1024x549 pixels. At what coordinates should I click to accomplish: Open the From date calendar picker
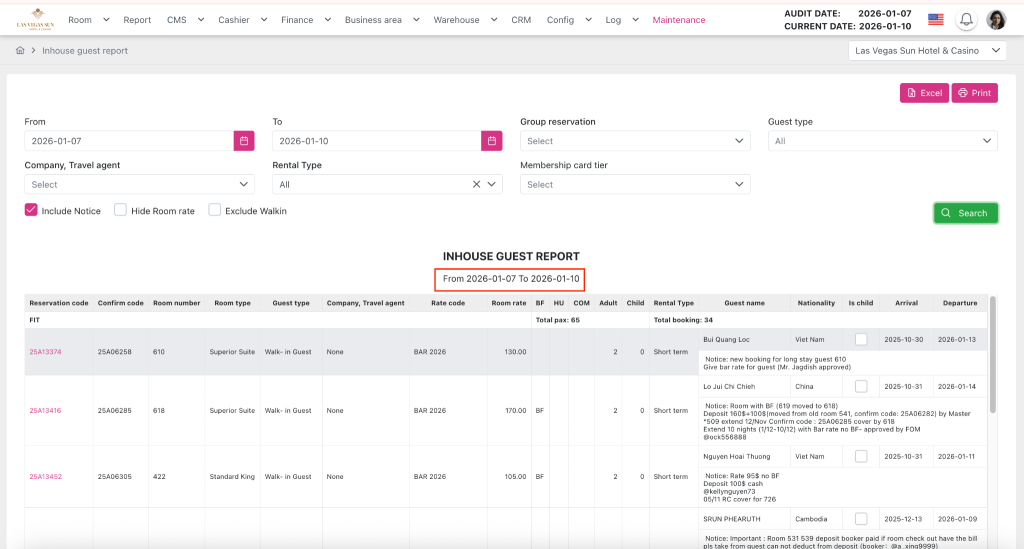pos(244,141)
